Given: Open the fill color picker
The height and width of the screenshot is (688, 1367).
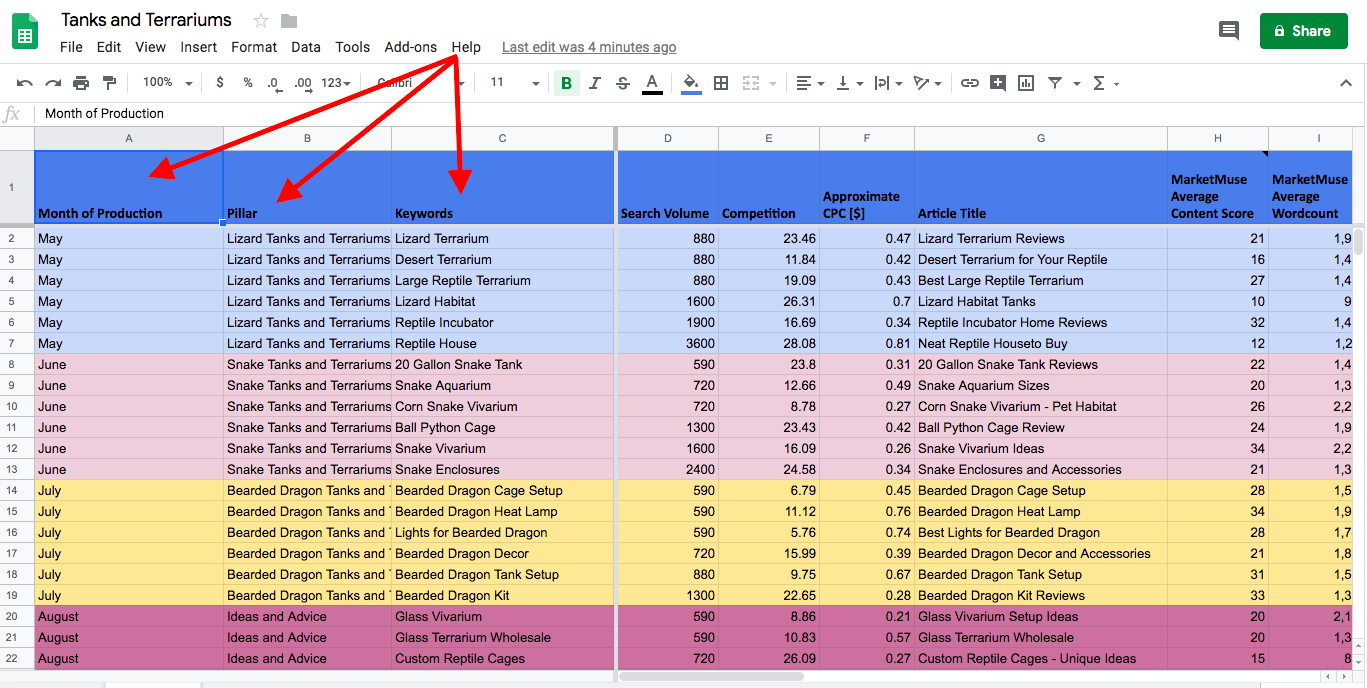Looking at the screenshot, I should tap(690, 83).
